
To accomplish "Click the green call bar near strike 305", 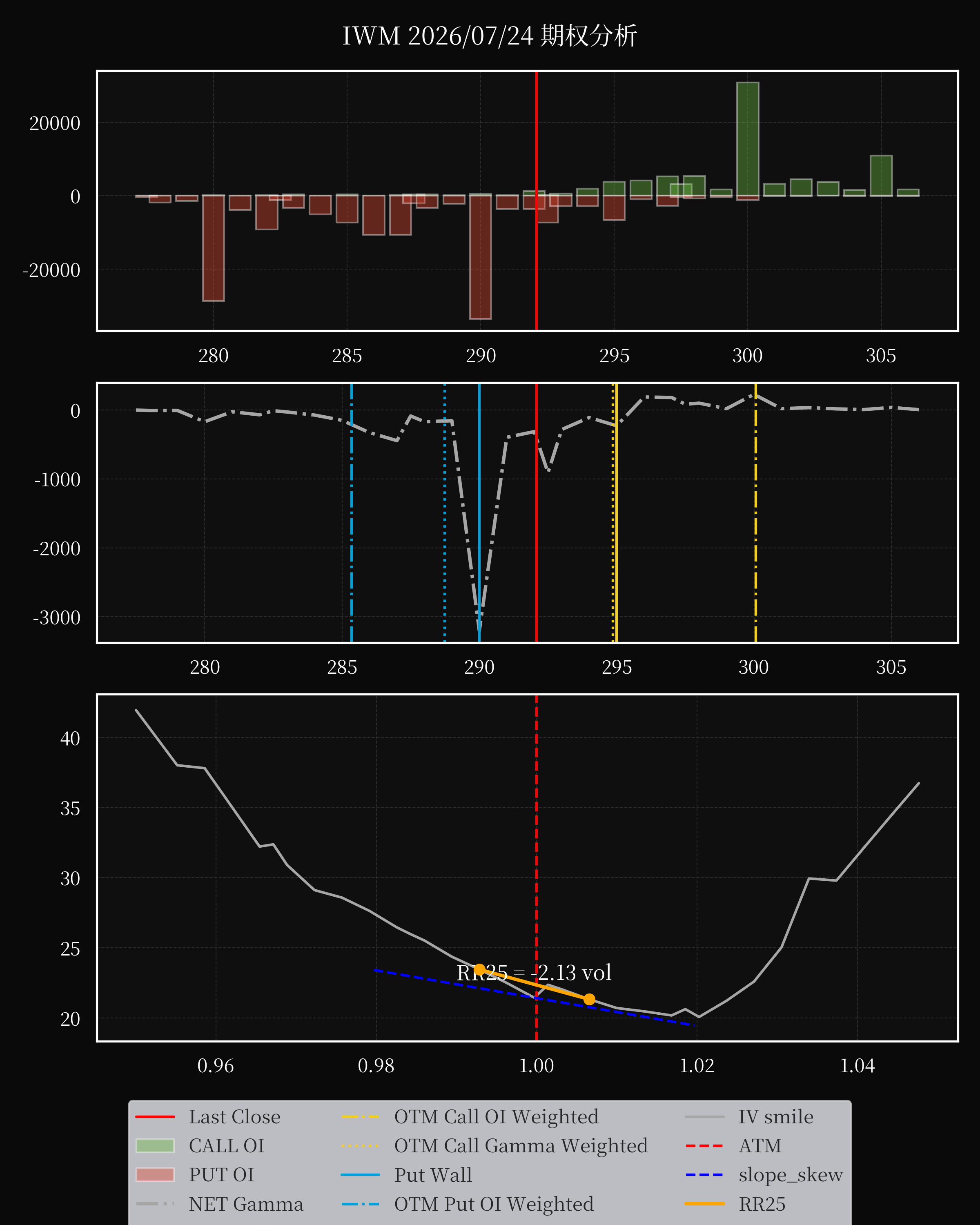I will coord(881,176).
